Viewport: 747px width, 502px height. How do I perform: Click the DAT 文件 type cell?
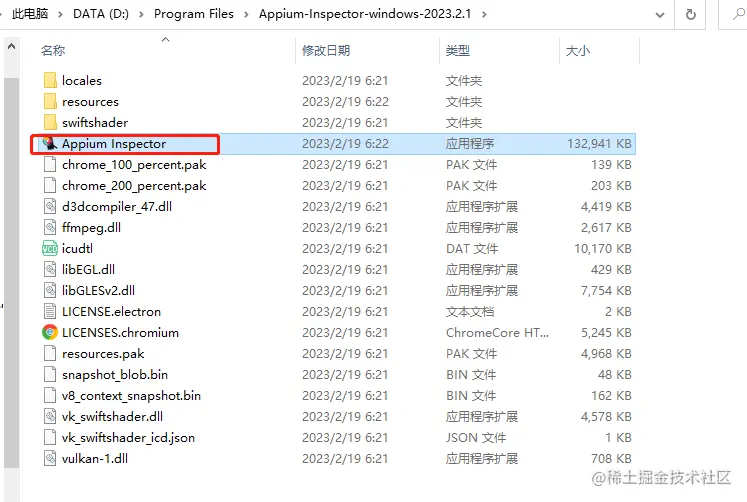click(472, 249)
